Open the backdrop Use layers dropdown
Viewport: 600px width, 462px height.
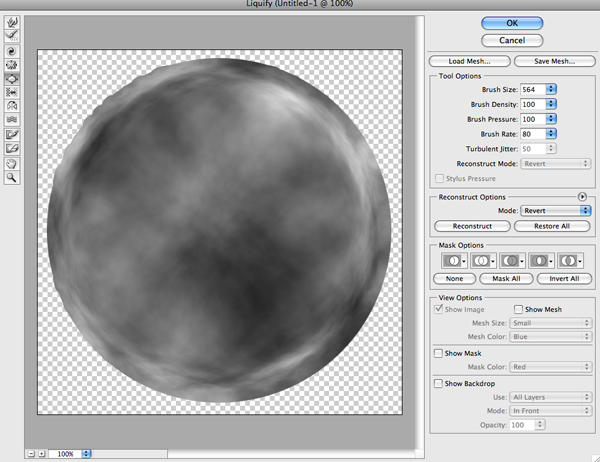pos(551,397)
